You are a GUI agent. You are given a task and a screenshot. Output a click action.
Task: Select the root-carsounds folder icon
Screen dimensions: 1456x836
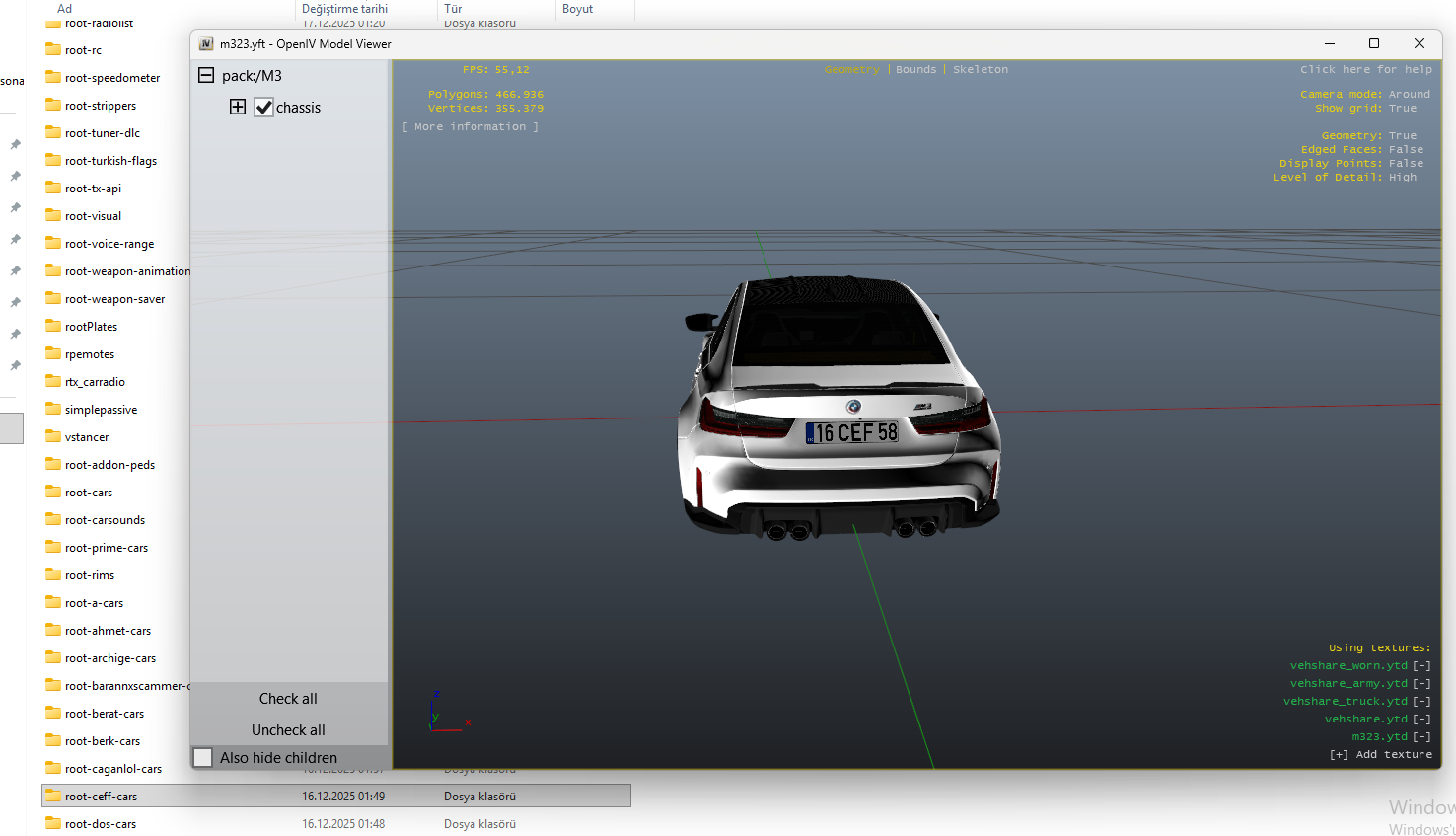tap(53, 519)
